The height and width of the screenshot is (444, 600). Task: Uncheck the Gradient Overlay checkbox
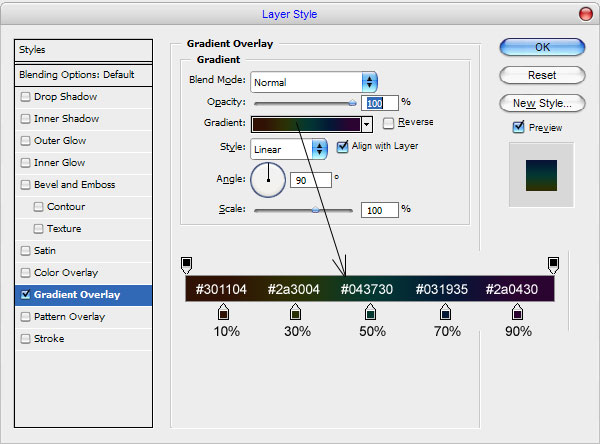click(x=25, y=295)
